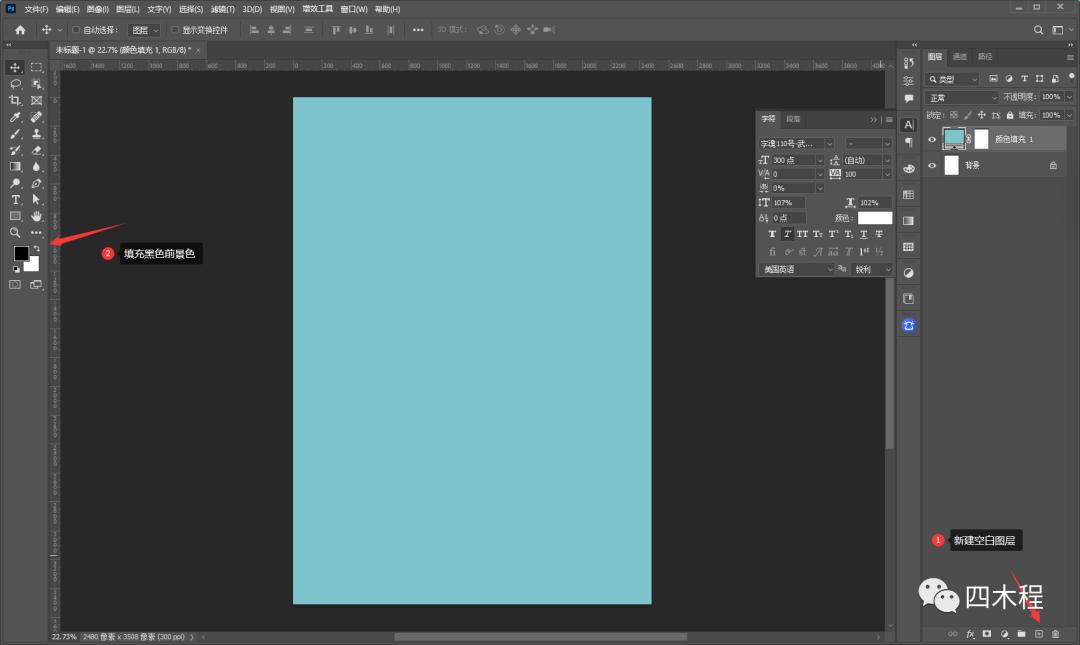Open the 正常 blend mode dropdown
1080x645 pixels.
coord(962,98)
